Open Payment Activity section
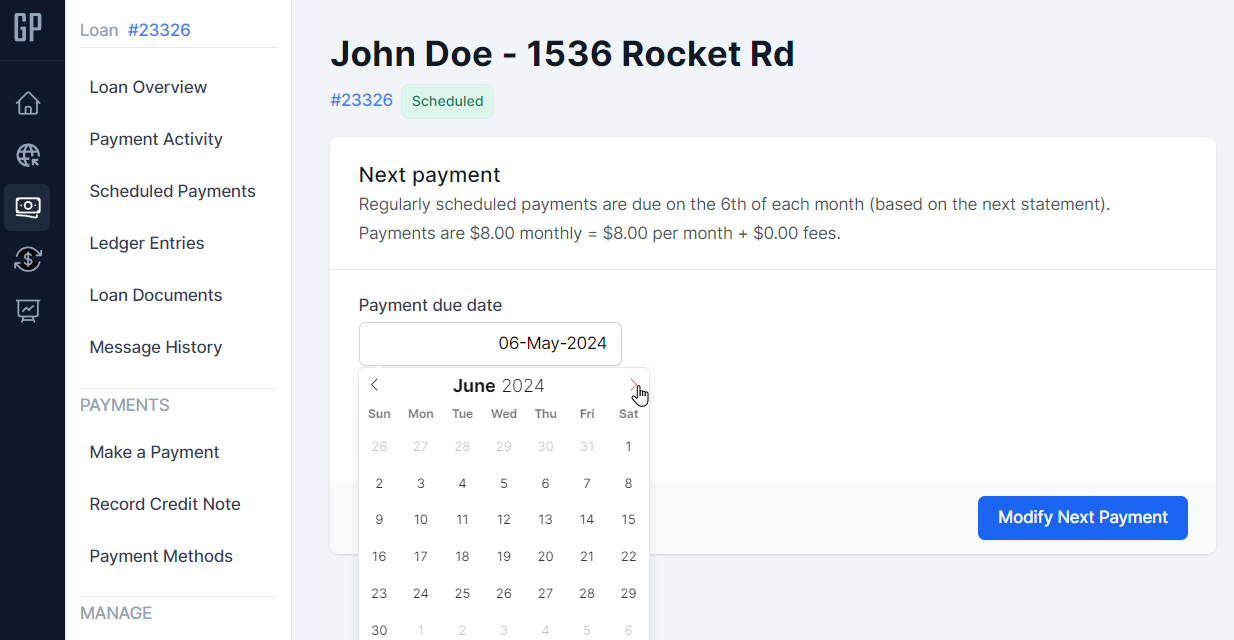This screenshot has width=1234, height=640. [x=156, y=139]
